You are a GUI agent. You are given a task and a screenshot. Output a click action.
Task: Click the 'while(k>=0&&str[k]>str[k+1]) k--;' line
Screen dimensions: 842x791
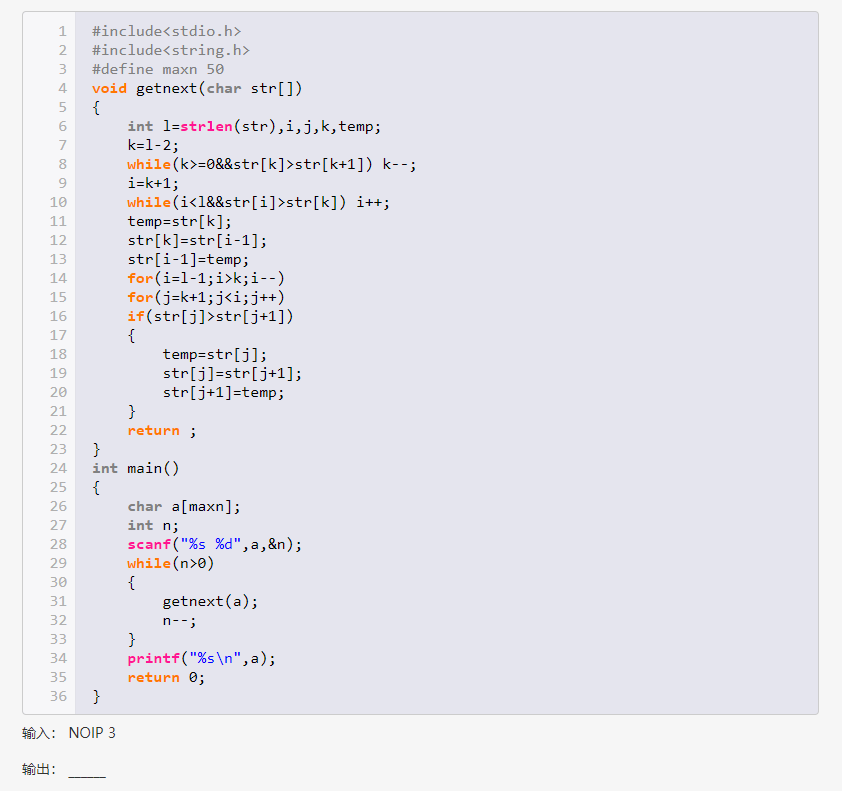(x=272, y=164)
